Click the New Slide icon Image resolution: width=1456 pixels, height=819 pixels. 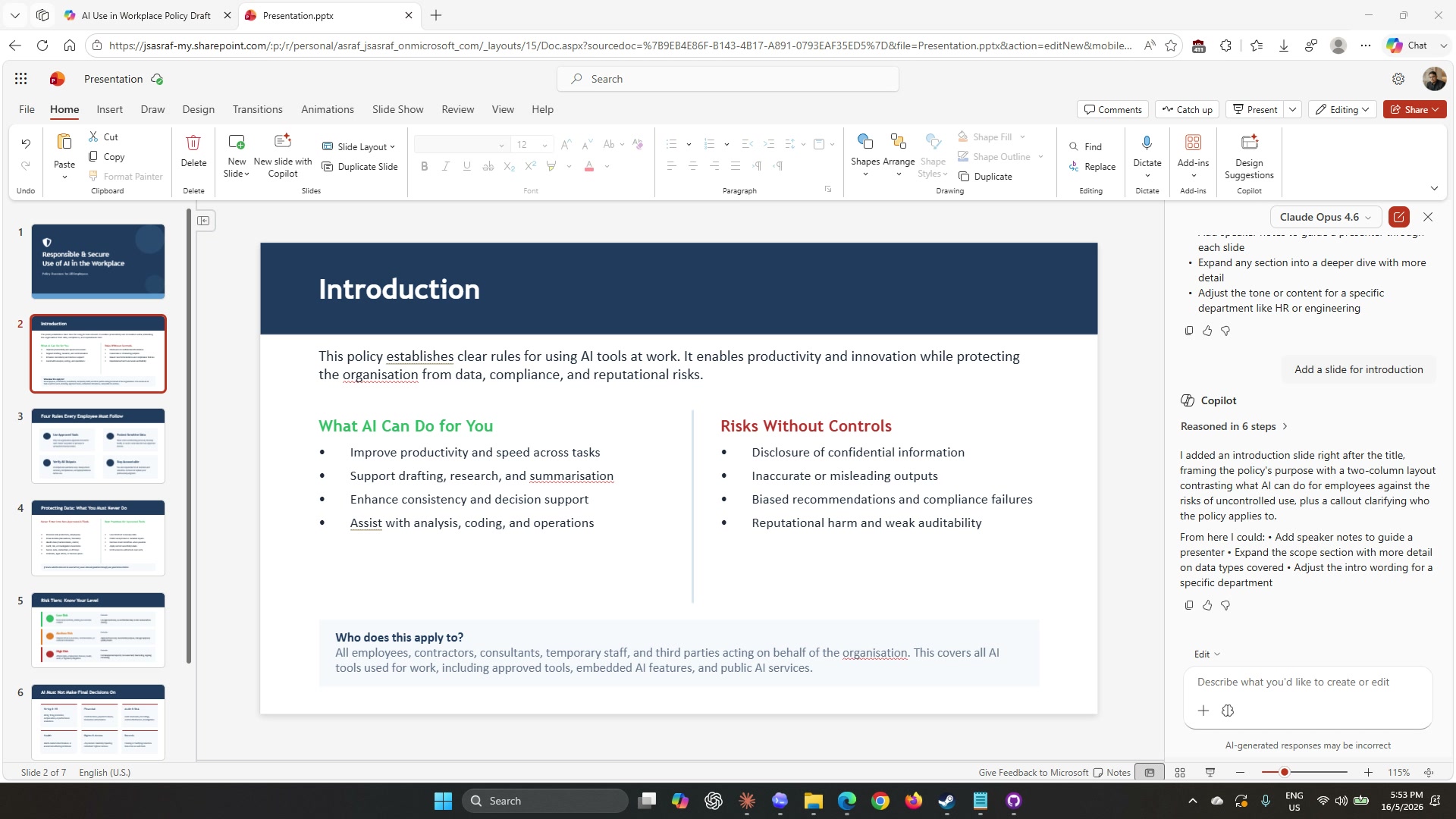click(x=237, y=142)
